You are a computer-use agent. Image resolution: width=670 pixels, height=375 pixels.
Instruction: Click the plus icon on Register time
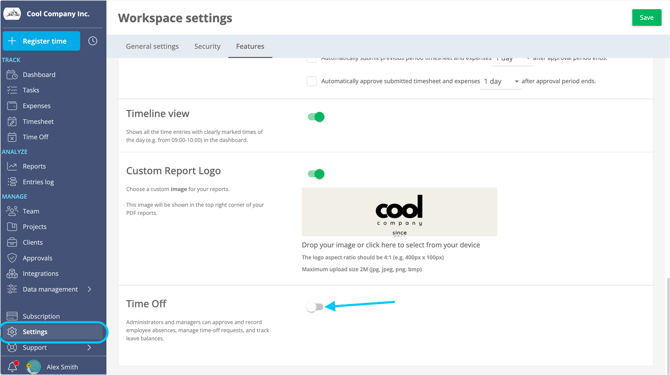click(12, 41)
